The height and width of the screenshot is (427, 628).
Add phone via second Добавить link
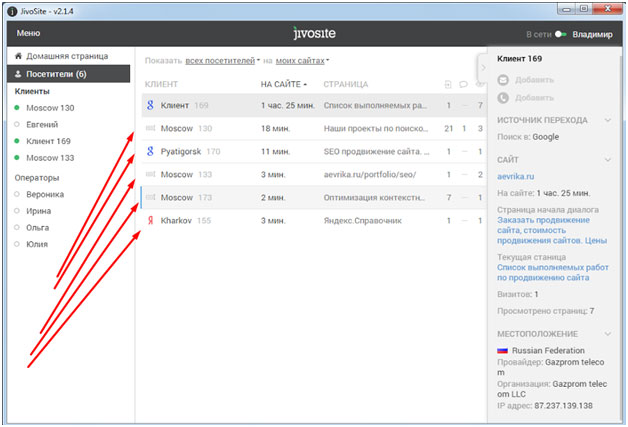point(534,98)
